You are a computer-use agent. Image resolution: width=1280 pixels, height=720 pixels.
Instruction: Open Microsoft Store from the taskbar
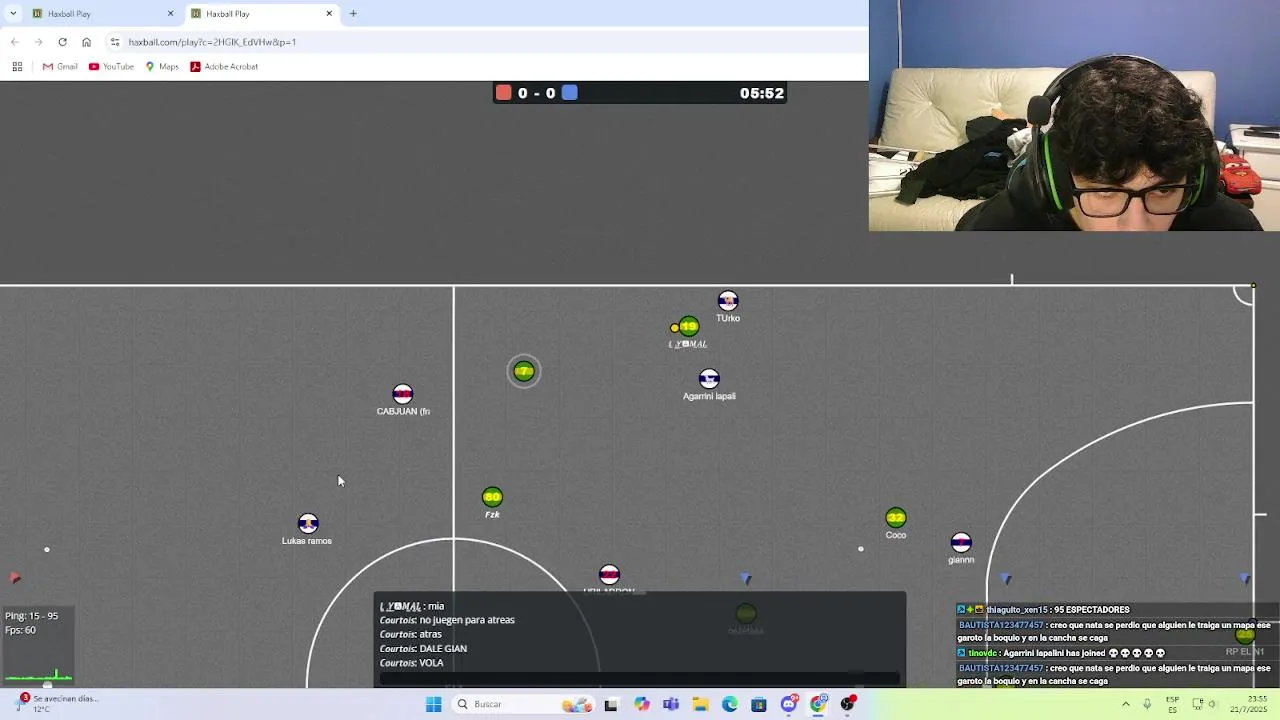[x=759, y=704]
